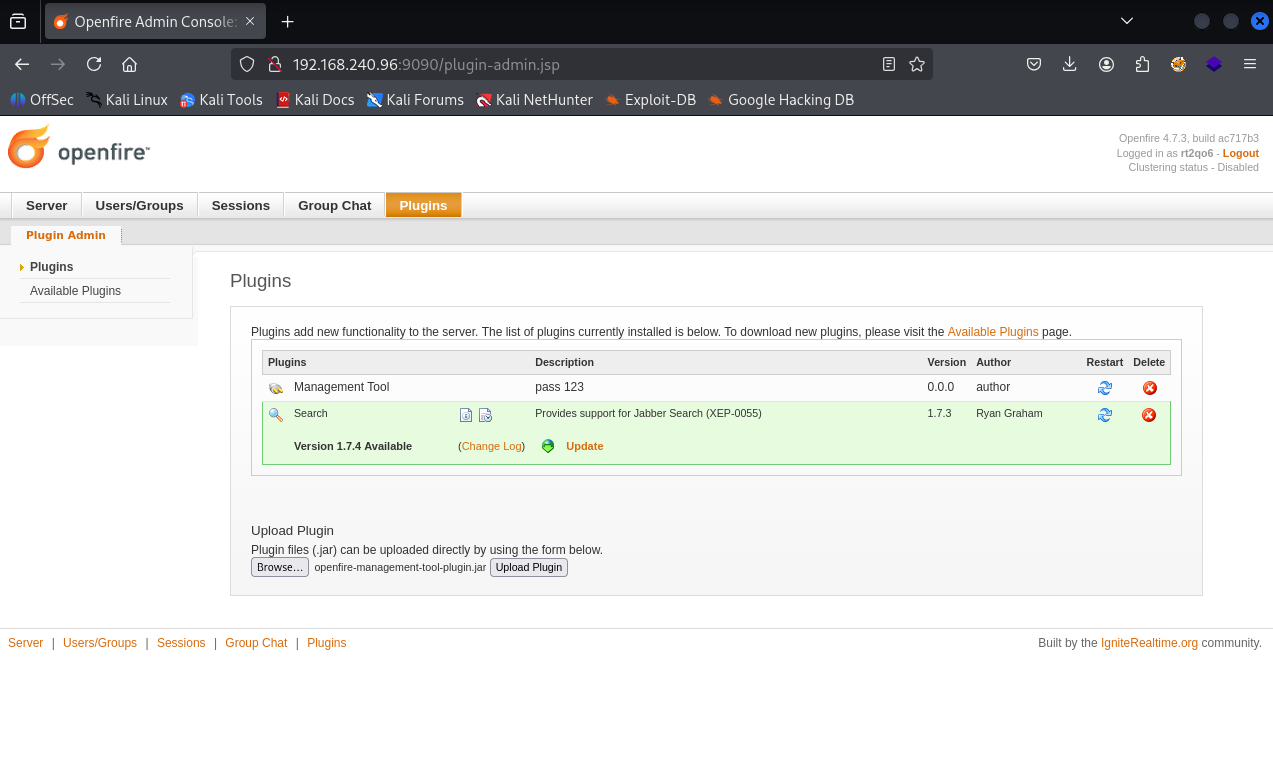The height and width of the screenshot is (781, 1273).
Task: Focus the browser address bar
Action: [580, 64]
